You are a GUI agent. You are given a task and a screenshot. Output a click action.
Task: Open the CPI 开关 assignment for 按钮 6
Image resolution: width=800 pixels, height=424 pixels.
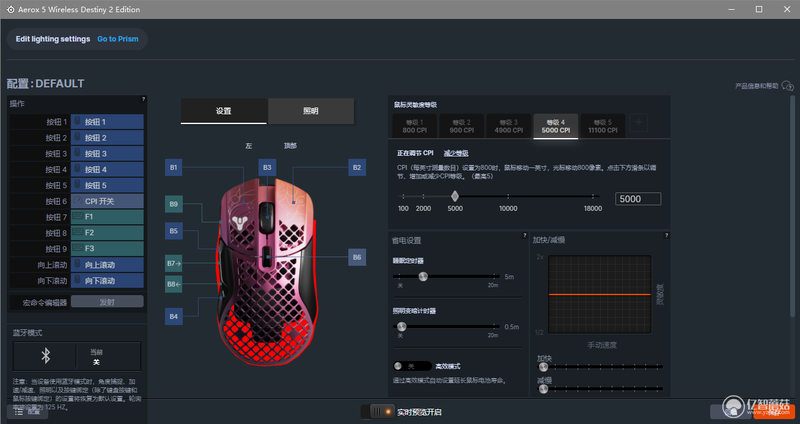tap(107, 201)
